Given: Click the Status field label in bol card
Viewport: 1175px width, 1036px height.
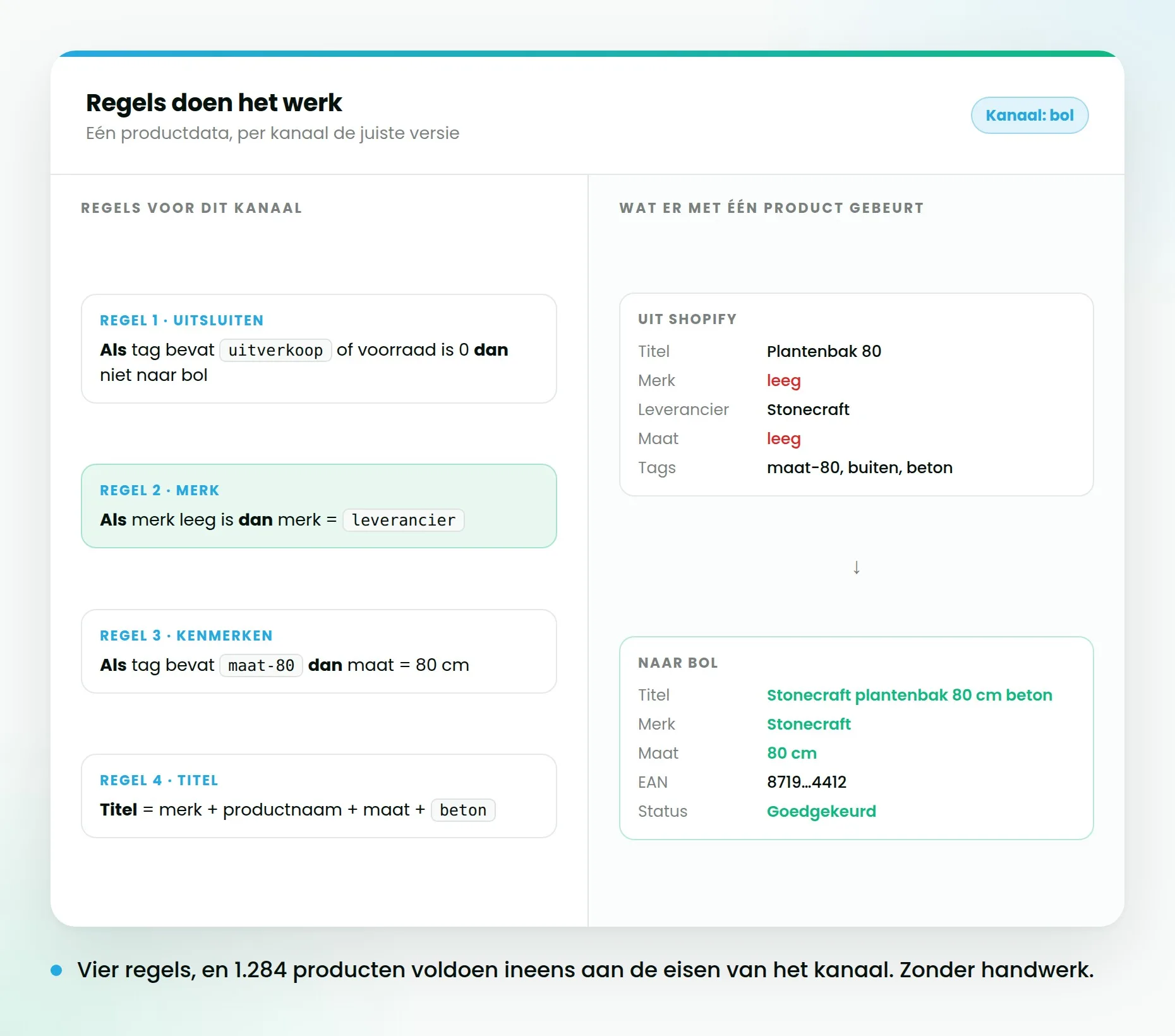Looking at the screenshot, I should tap(662, 811).
